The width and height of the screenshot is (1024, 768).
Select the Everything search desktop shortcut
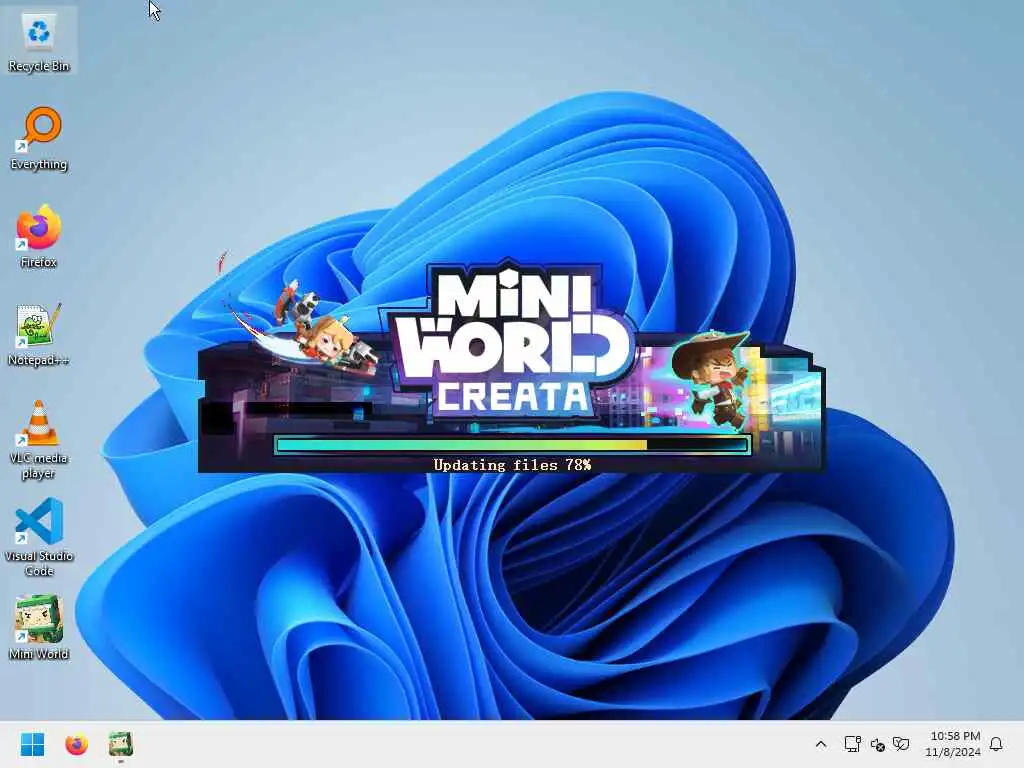coord(39,139)
